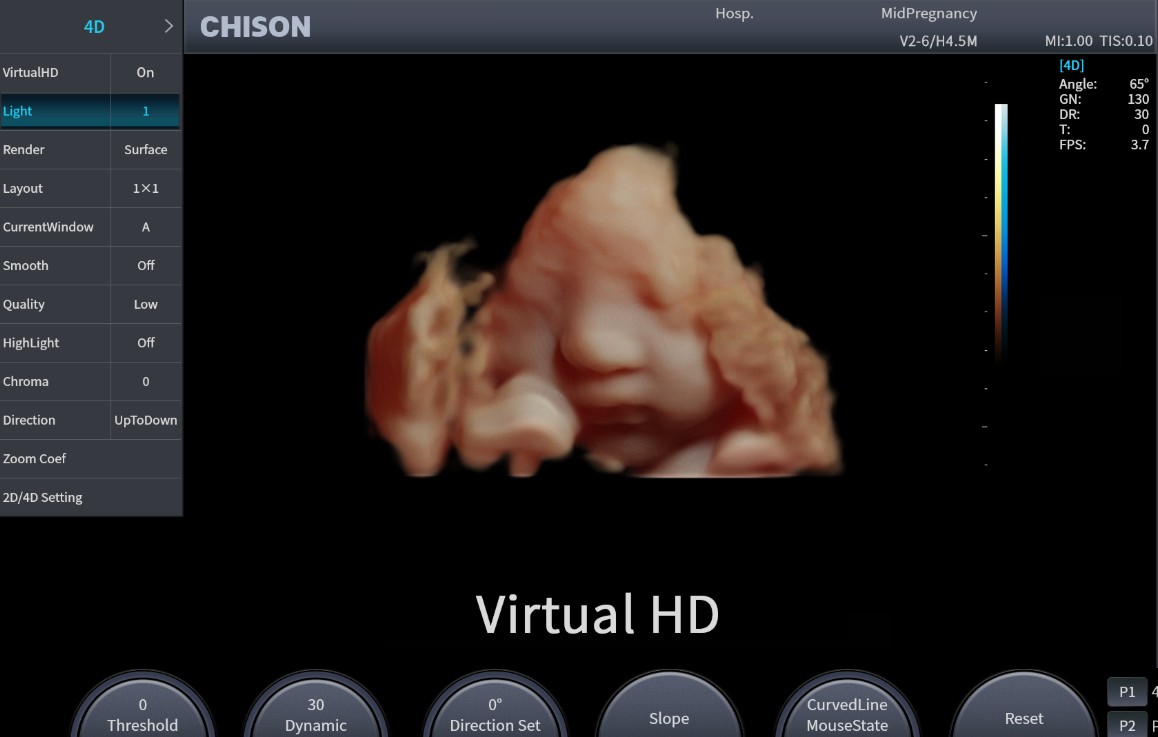Image resolution: width=1158 pixels, height=737 pixels.
Task: Click the FPS 3.7 readout
Action: tap(1104, 145)
